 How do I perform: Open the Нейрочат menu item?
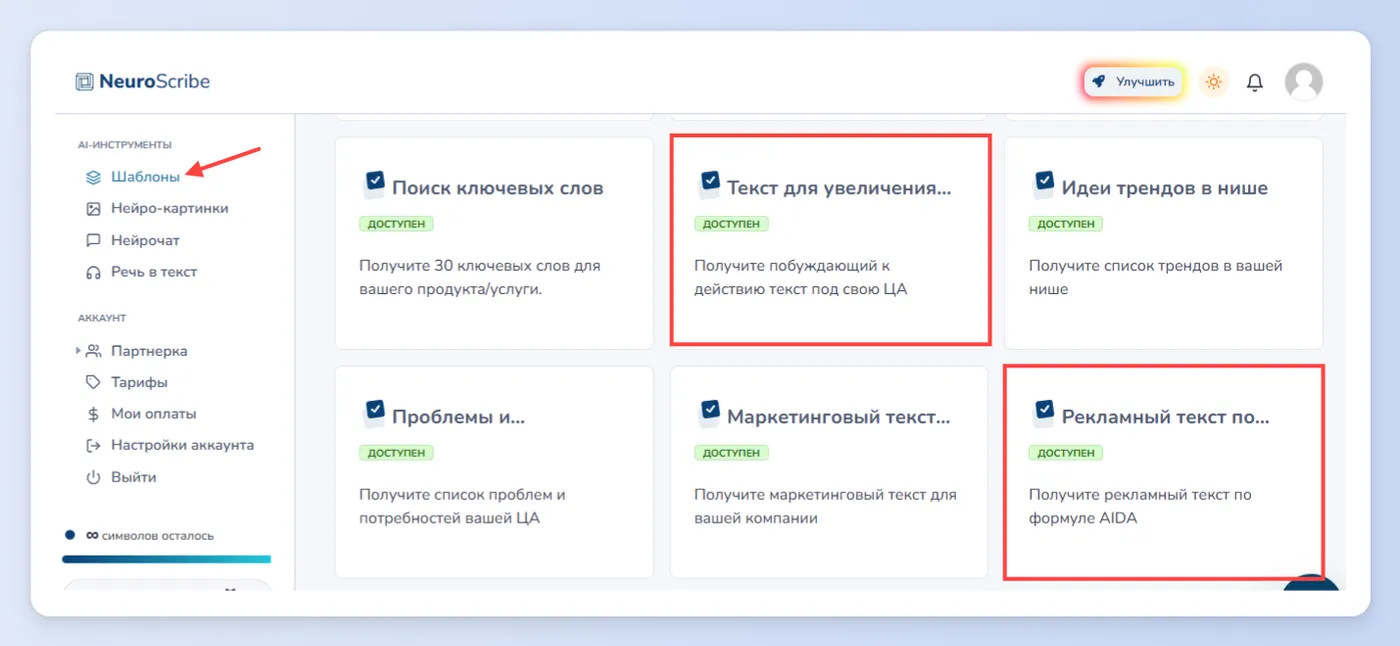[145, 241]
